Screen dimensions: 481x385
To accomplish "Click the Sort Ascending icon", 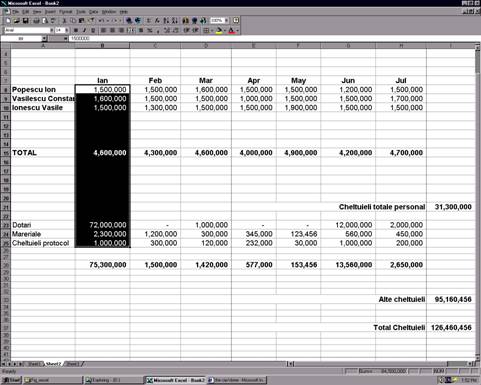I will pyautogui.click(x=166, y=21).
